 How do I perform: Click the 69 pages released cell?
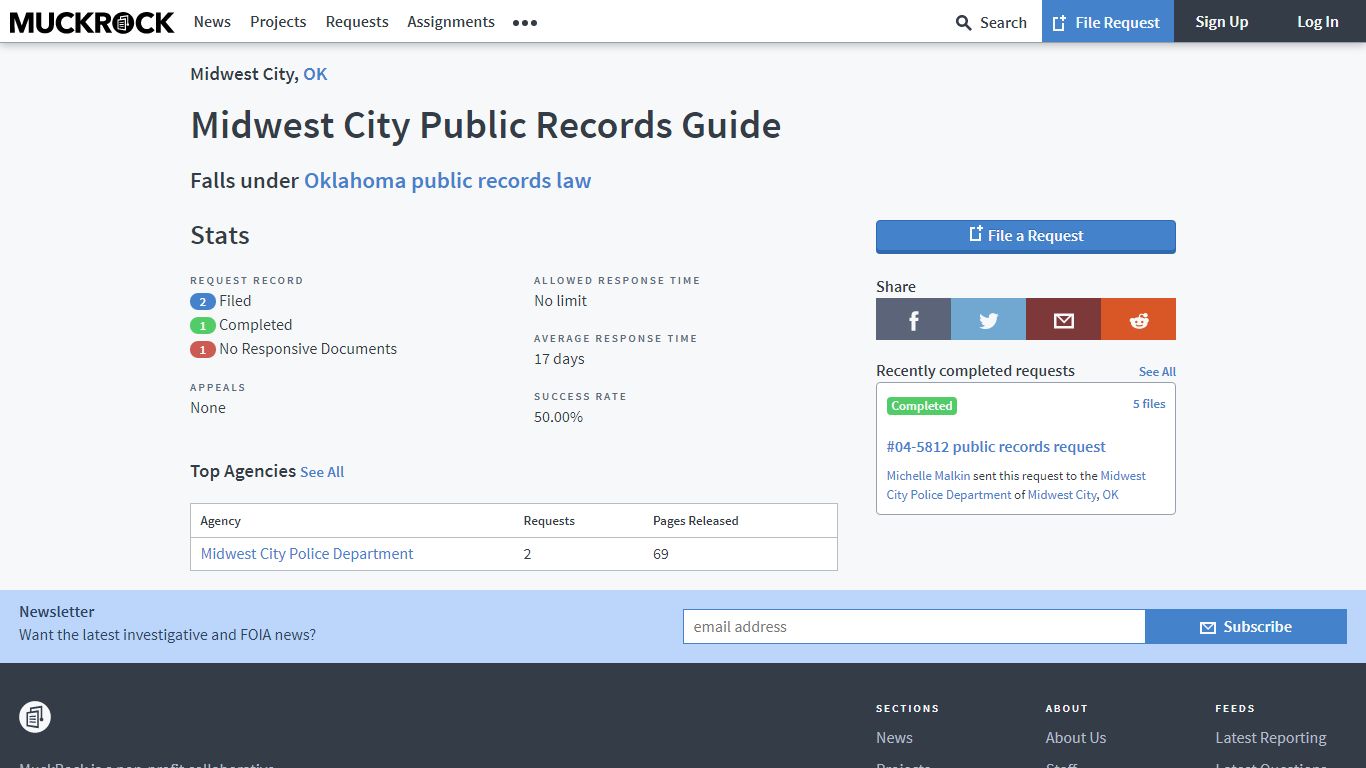[661, 554]
